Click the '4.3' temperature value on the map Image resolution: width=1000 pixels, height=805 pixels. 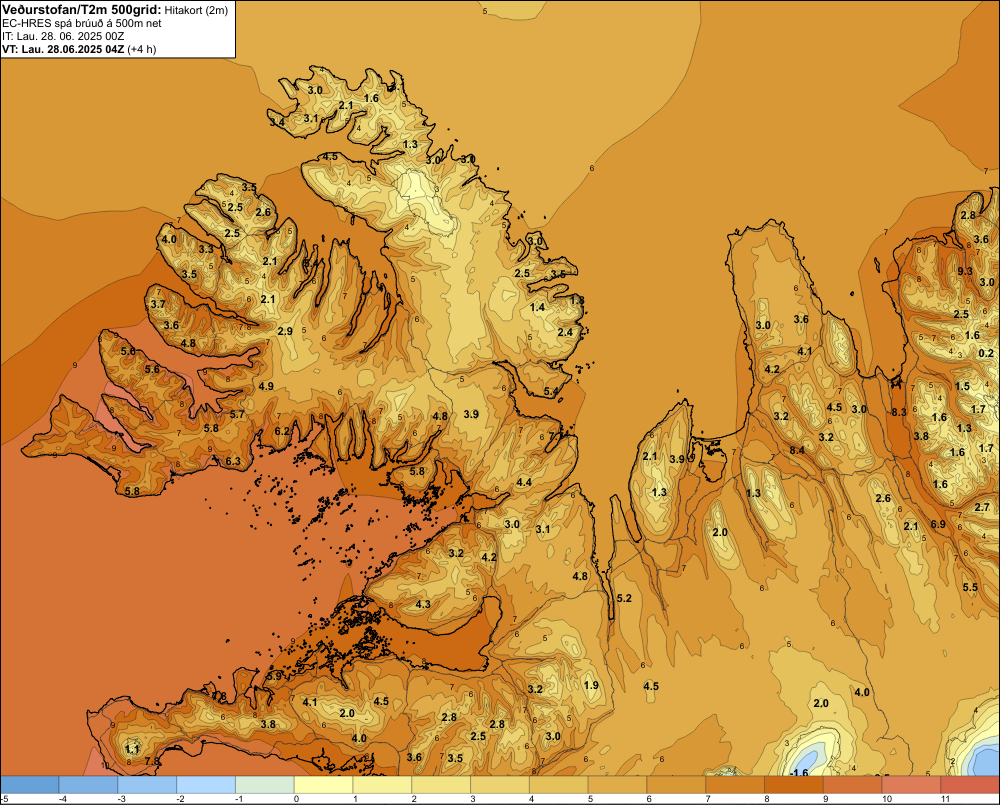pos(423,604)
